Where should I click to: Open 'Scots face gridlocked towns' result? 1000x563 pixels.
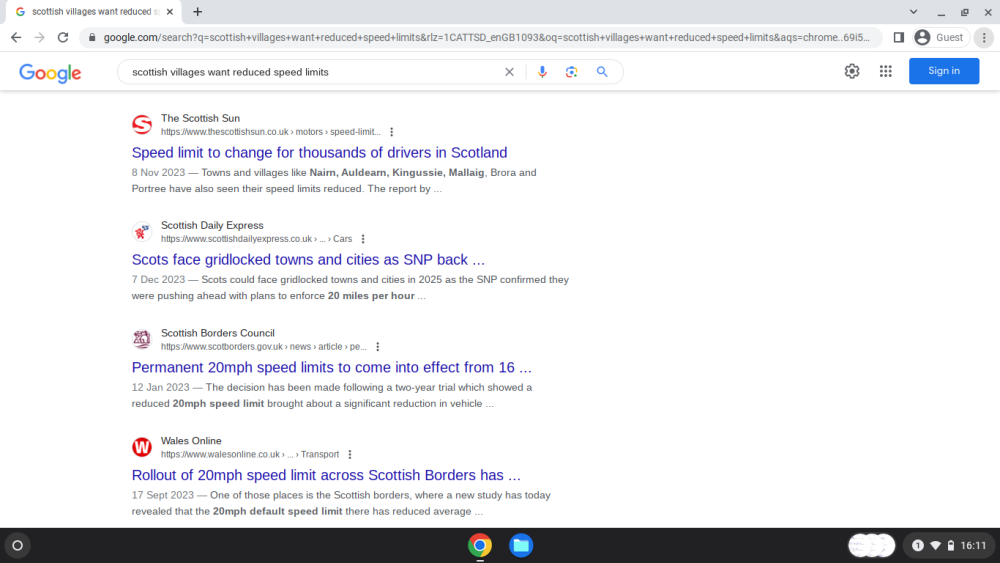pyautogui.click(x=308, y=260)
